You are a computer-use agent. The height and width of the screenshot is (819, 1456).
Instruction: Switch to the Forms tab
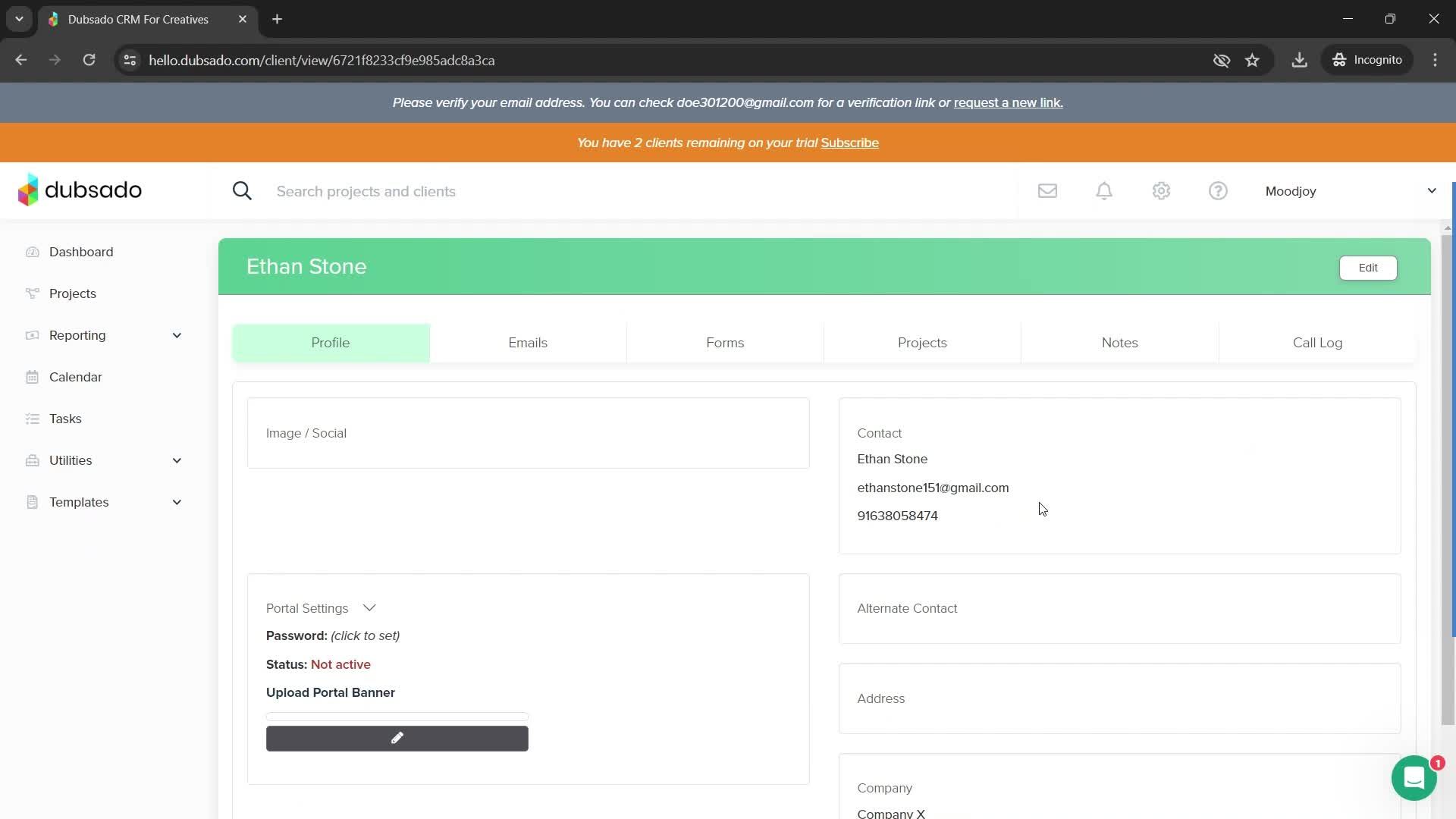coord(725,343)
